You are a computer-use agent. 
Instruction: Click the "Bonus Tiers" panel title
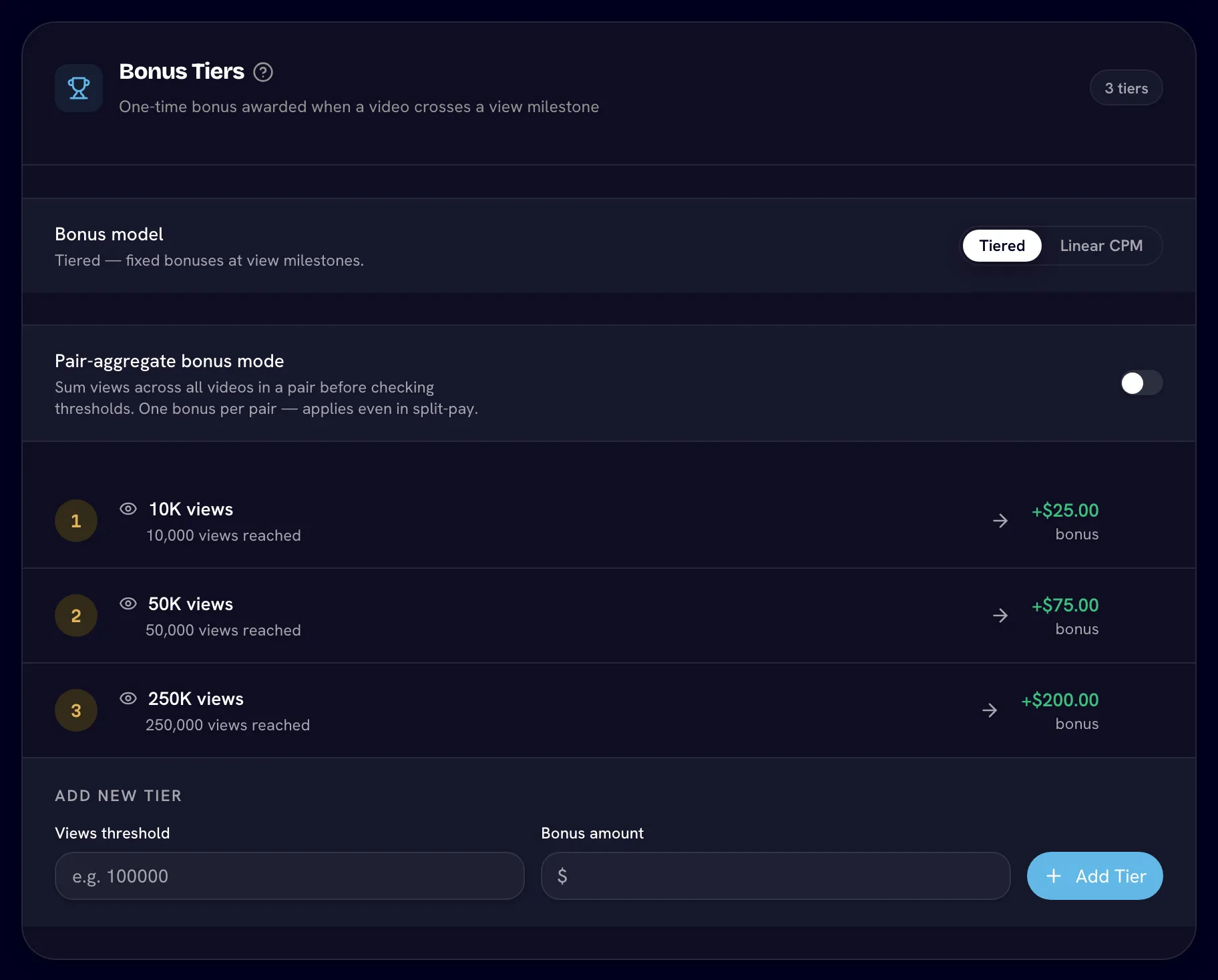tap(182, 71)
